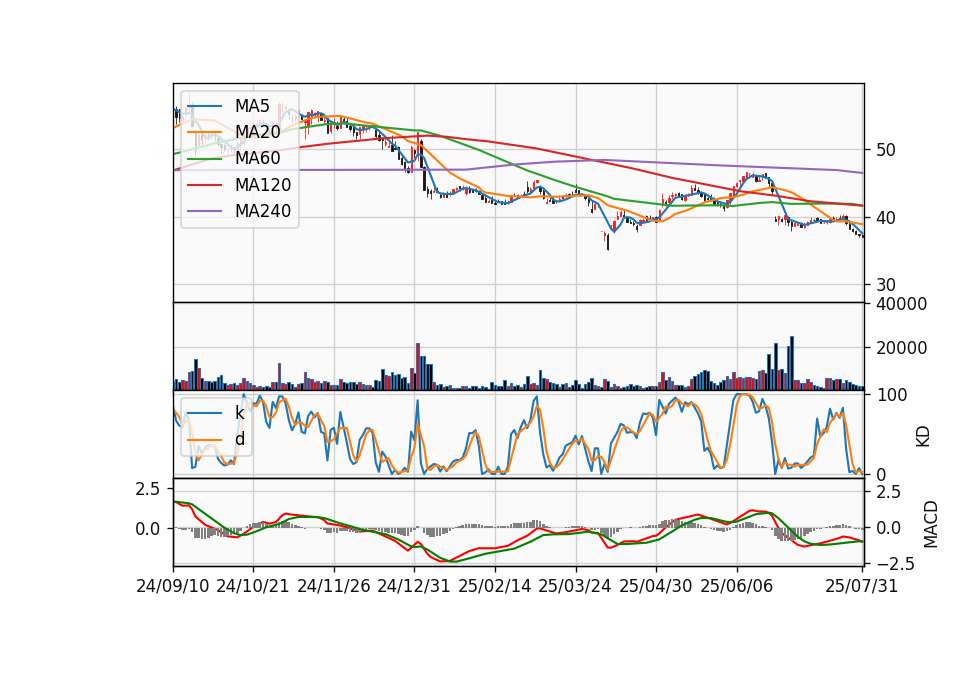Image resolution: width=960 pixels, height=690 pixels.
Task: Click the 25/02/14 date axis label
Action: (495, 586)
